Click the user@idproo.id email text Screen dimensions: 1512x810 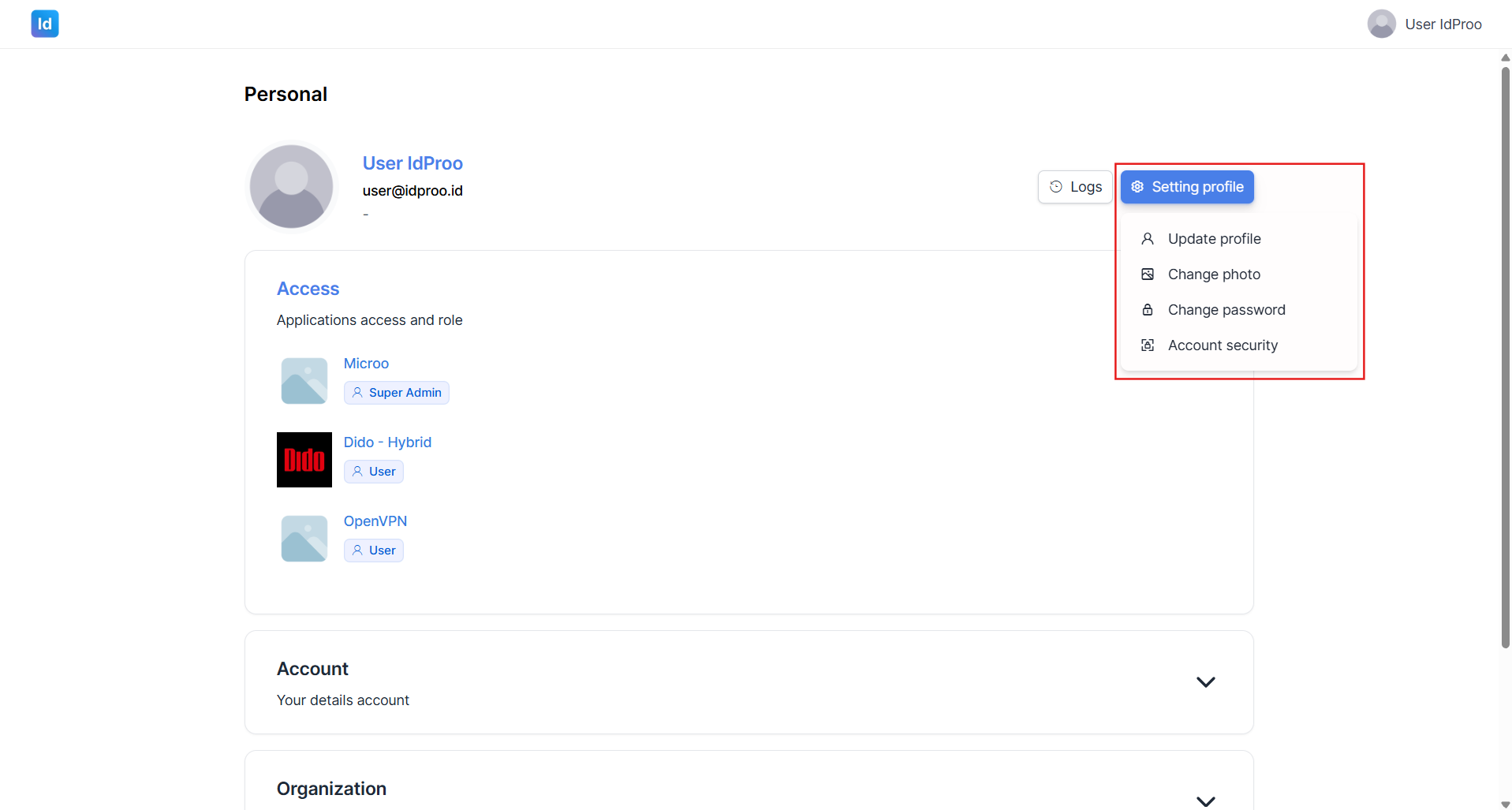413,191
